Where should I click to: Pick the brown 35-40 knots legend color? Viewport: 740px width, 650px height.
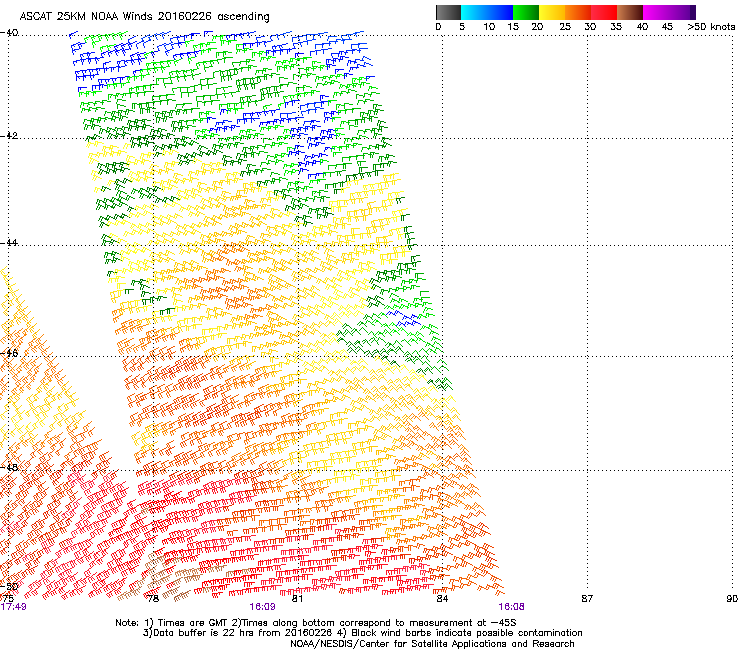point(630,12)
